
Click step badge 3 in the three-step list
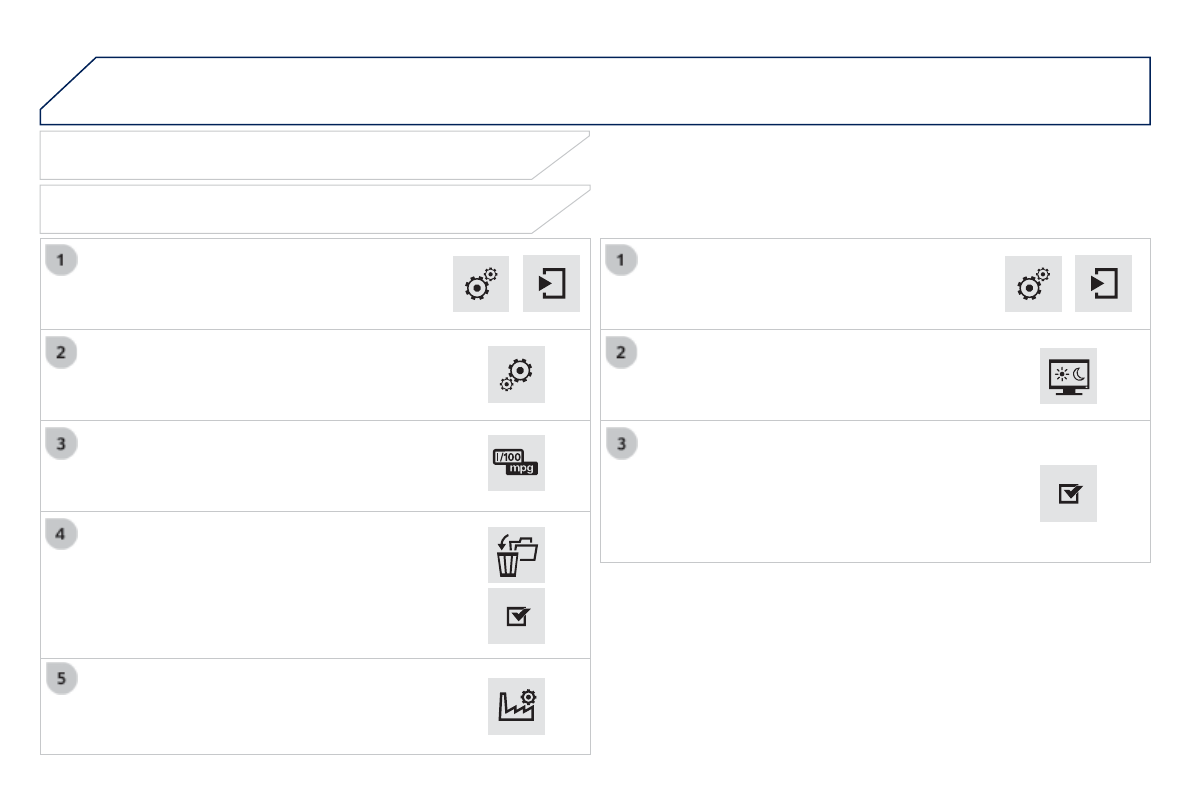622,443
